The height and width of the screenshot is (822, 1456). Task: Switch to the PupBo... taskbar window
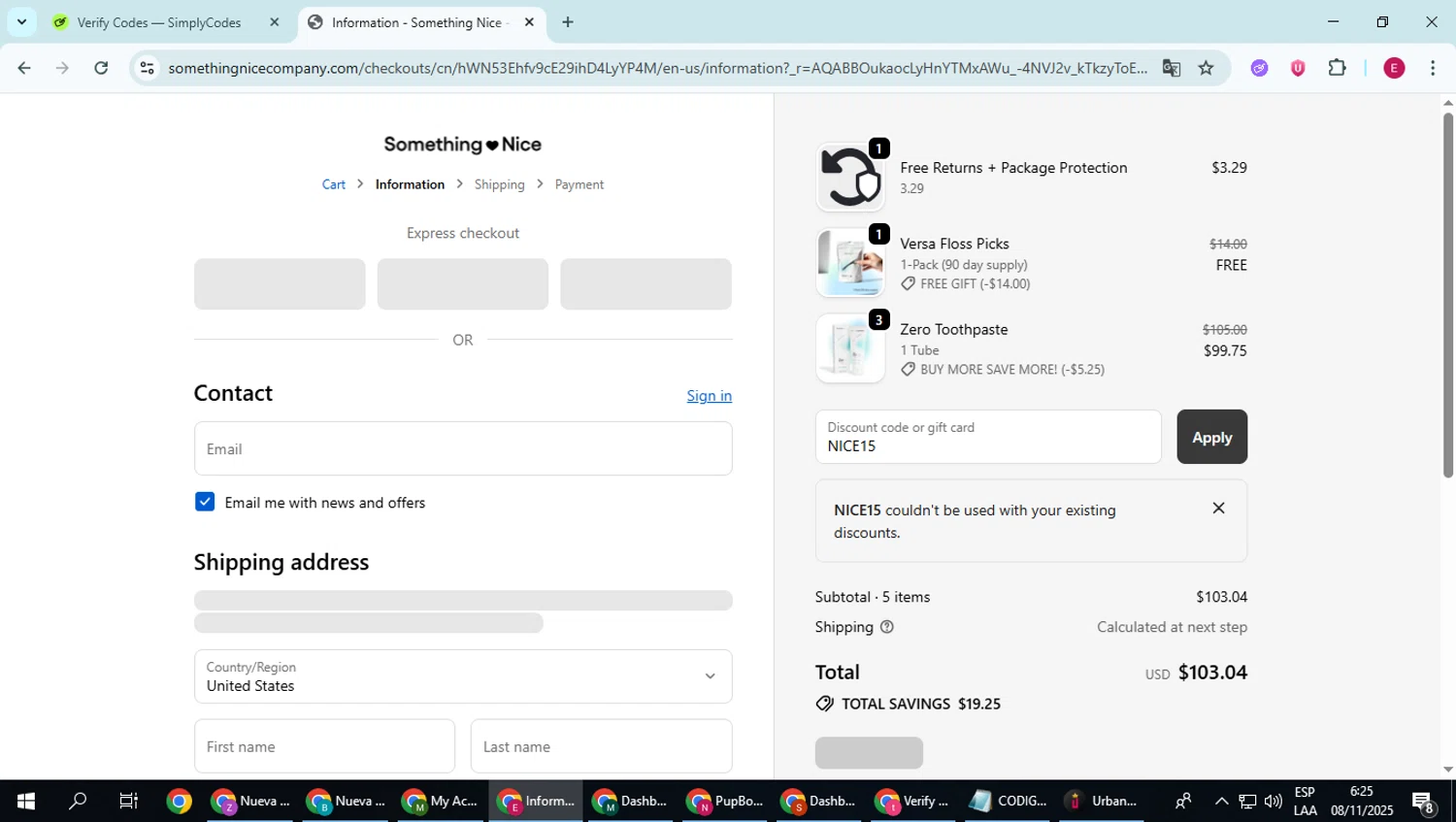tap(725, 801)
